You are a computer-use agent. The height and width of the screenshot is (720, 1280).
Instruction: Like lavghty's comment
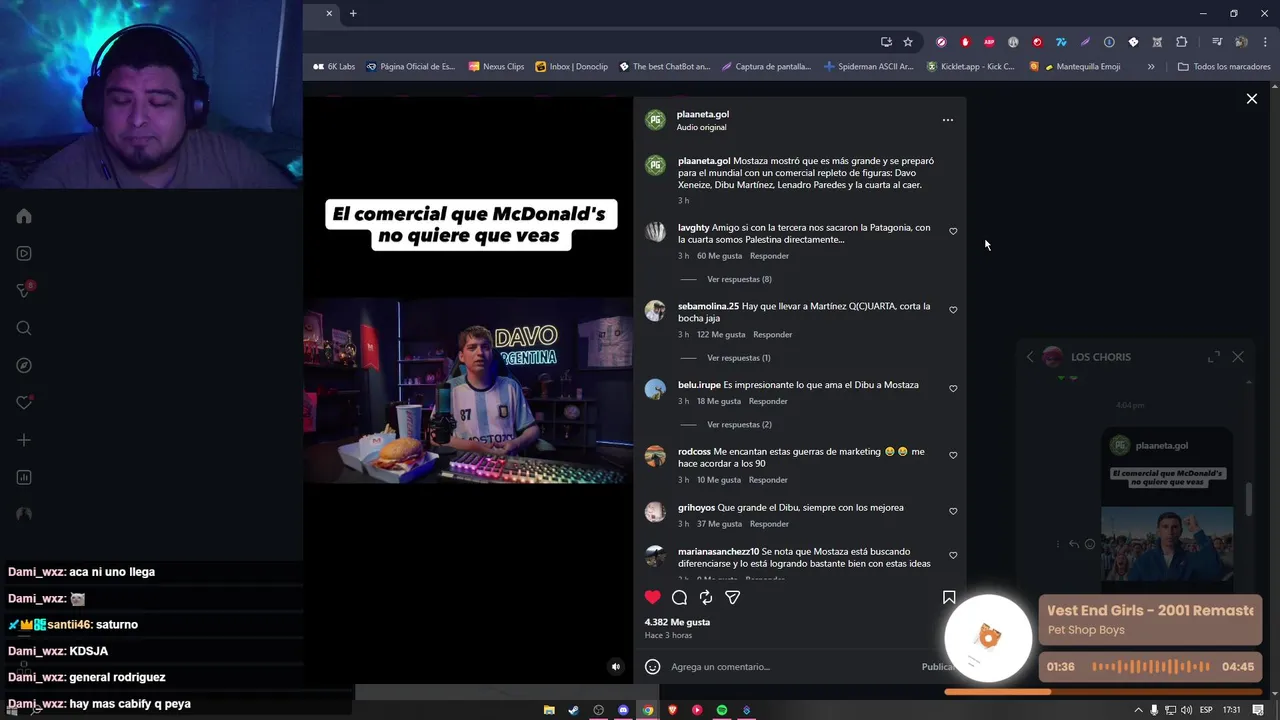953,231
